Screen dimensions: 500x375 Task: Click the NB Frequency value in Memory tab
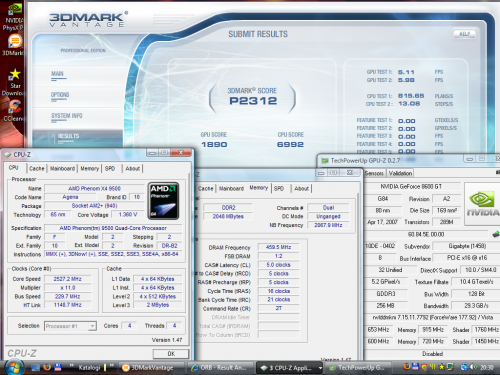328,225
